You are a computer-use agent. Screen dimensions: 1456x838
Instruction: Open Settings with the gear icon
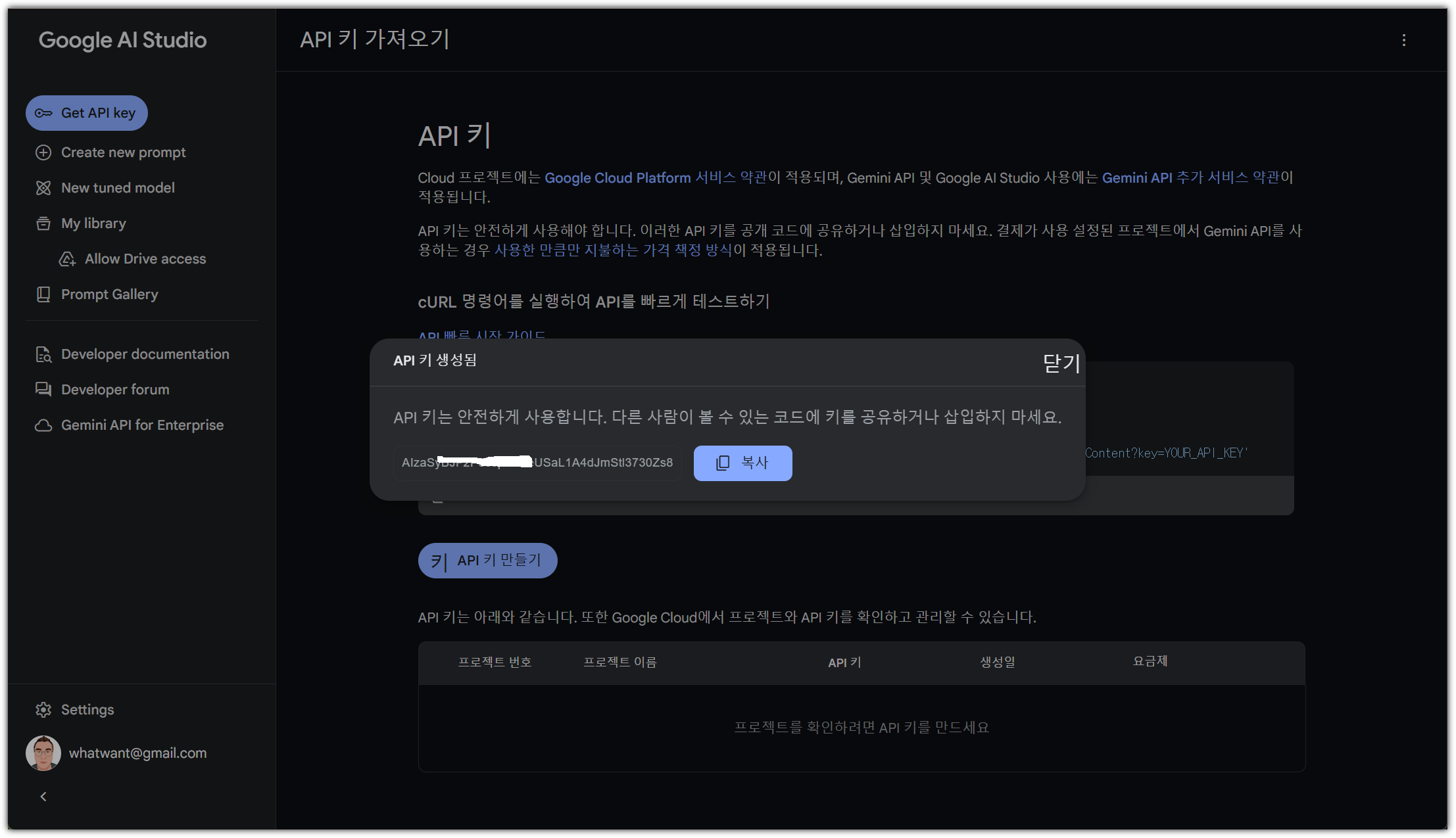click(x=43, y=710)
